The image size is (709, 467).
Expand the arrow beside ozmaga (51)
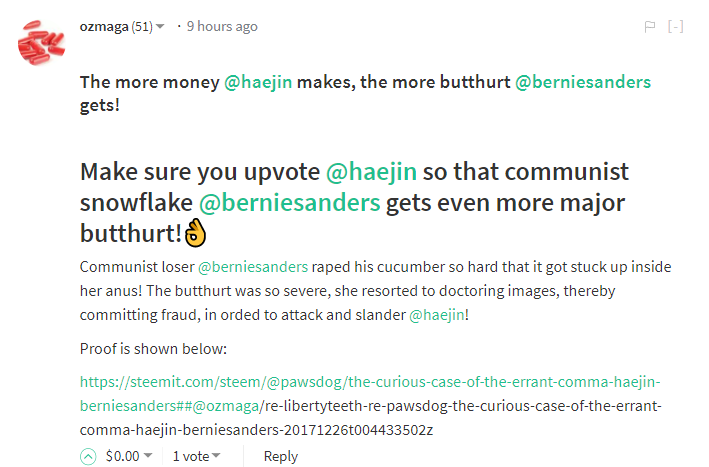tap(160, 27)
